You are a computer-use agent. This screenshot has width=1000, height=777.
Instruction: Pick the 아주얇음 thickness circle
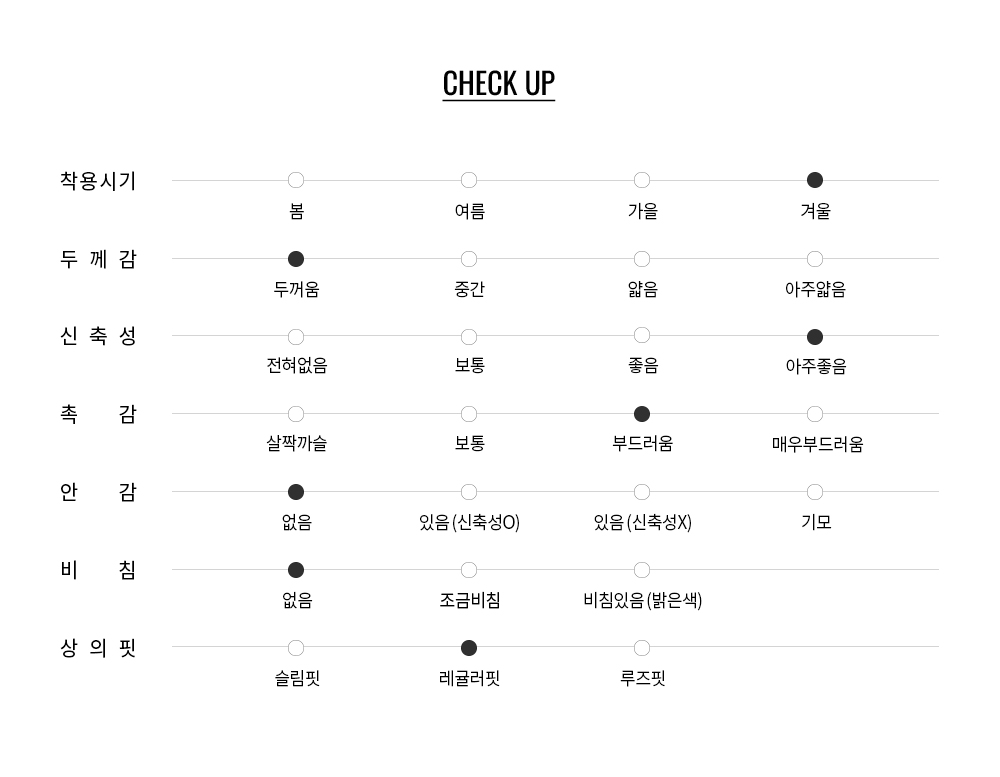(815, 259)
